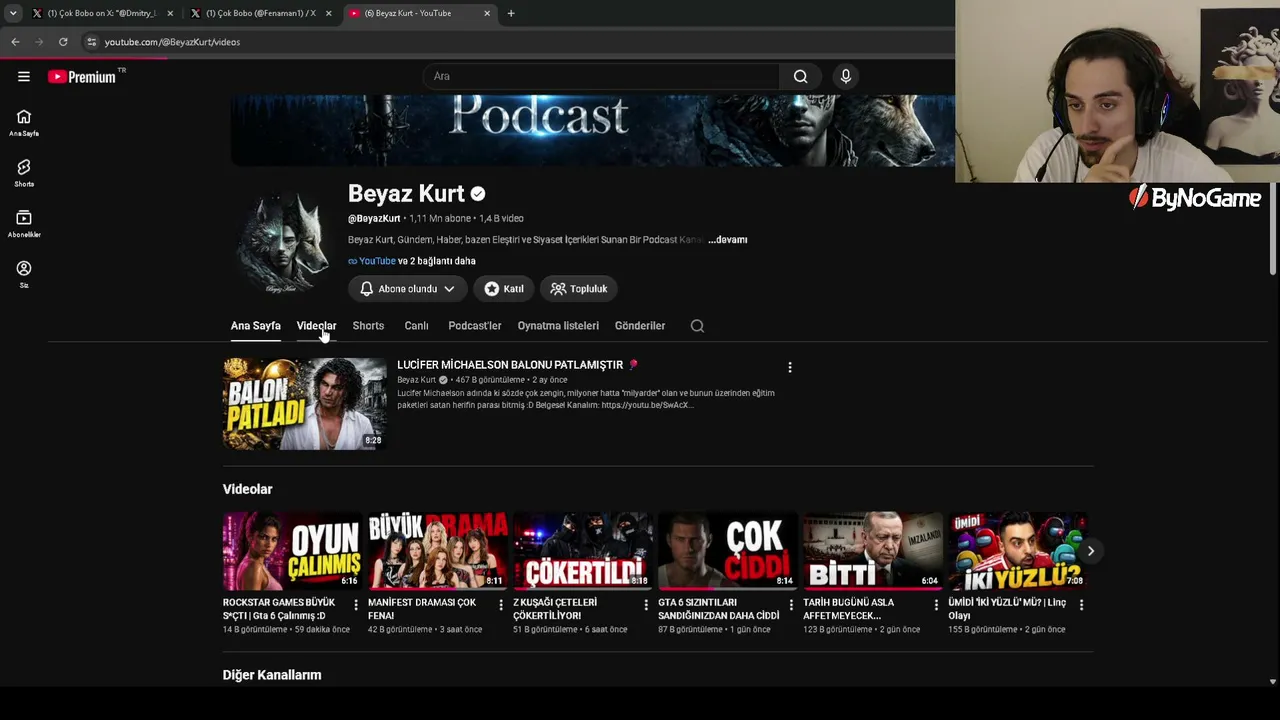Open options for Manifest Draması video

(501, 604)
